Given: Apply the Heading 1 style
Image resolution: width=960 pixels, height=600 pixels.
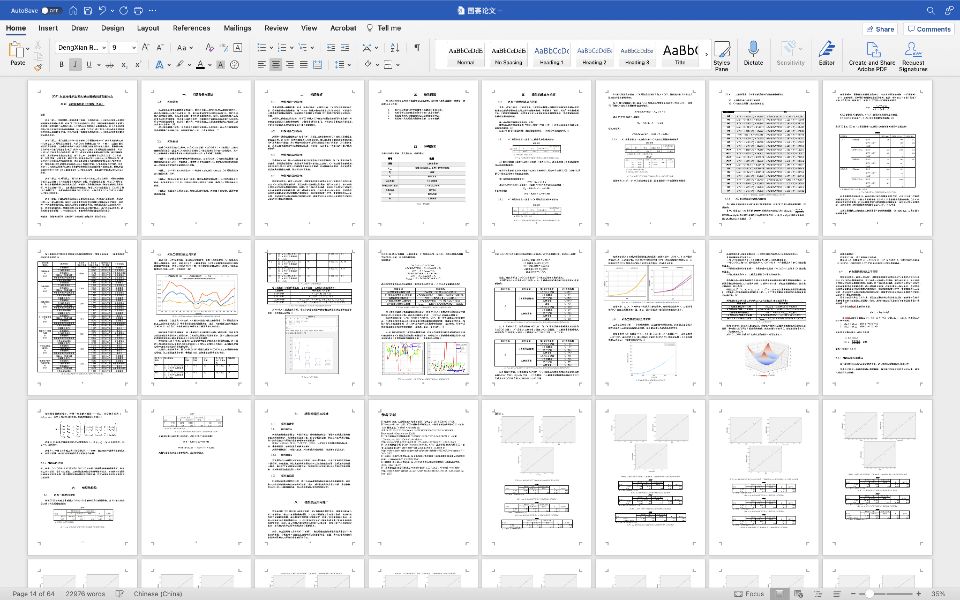Looking at the screenshot, I should tap(552, 54).
